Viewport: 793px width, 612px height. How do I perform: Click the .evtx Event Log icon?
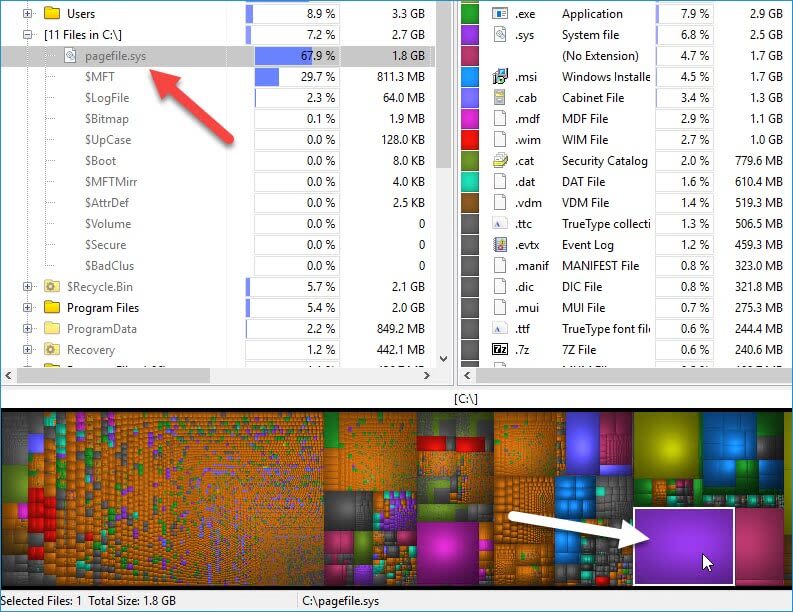pos(500,245)
